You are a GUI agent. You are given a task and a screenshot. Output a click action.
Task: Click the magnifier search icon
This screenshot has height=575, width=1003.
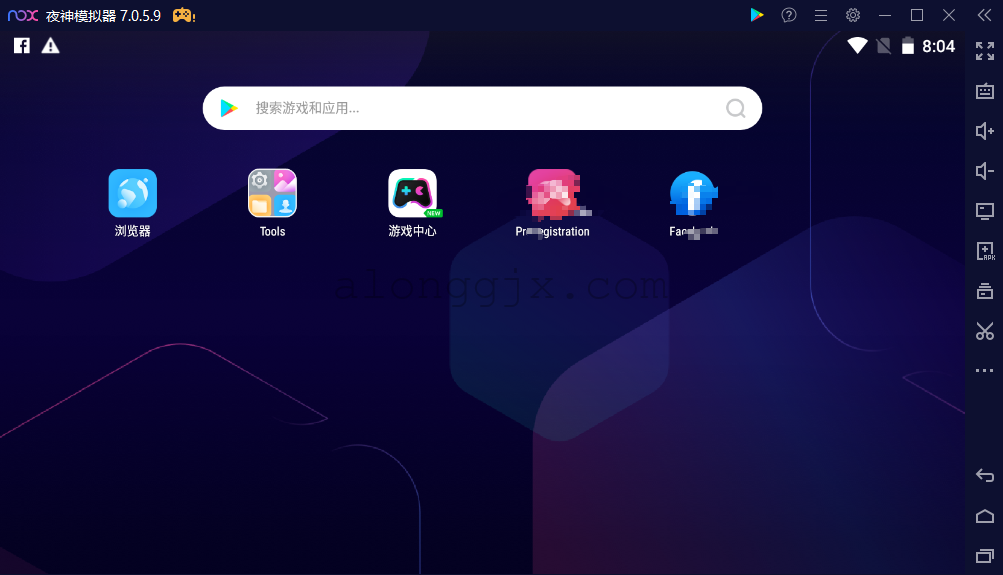(x=736, y=108)
